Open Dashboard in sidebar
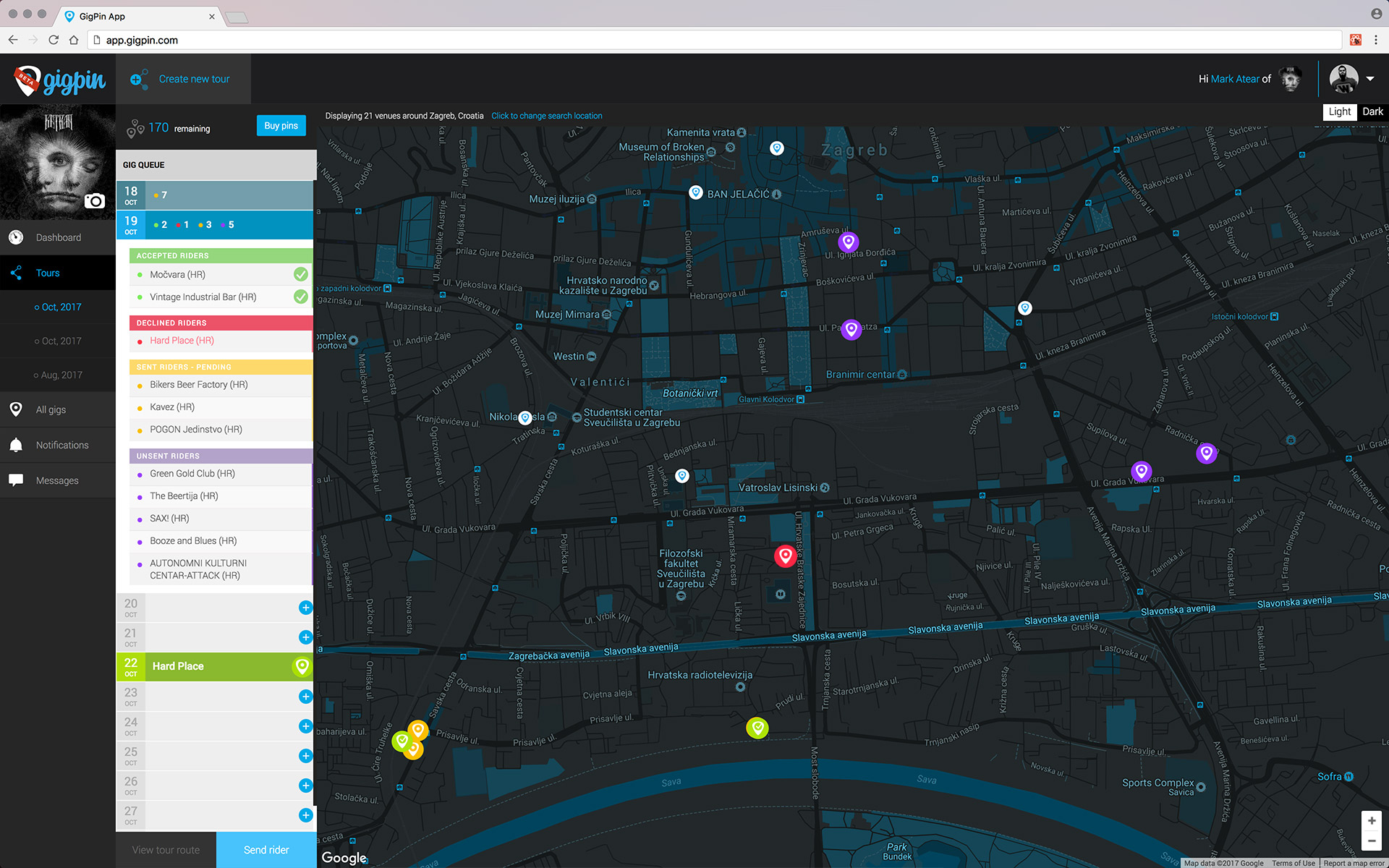Viewport: 1389px width, 868px height. coord(58,237)
